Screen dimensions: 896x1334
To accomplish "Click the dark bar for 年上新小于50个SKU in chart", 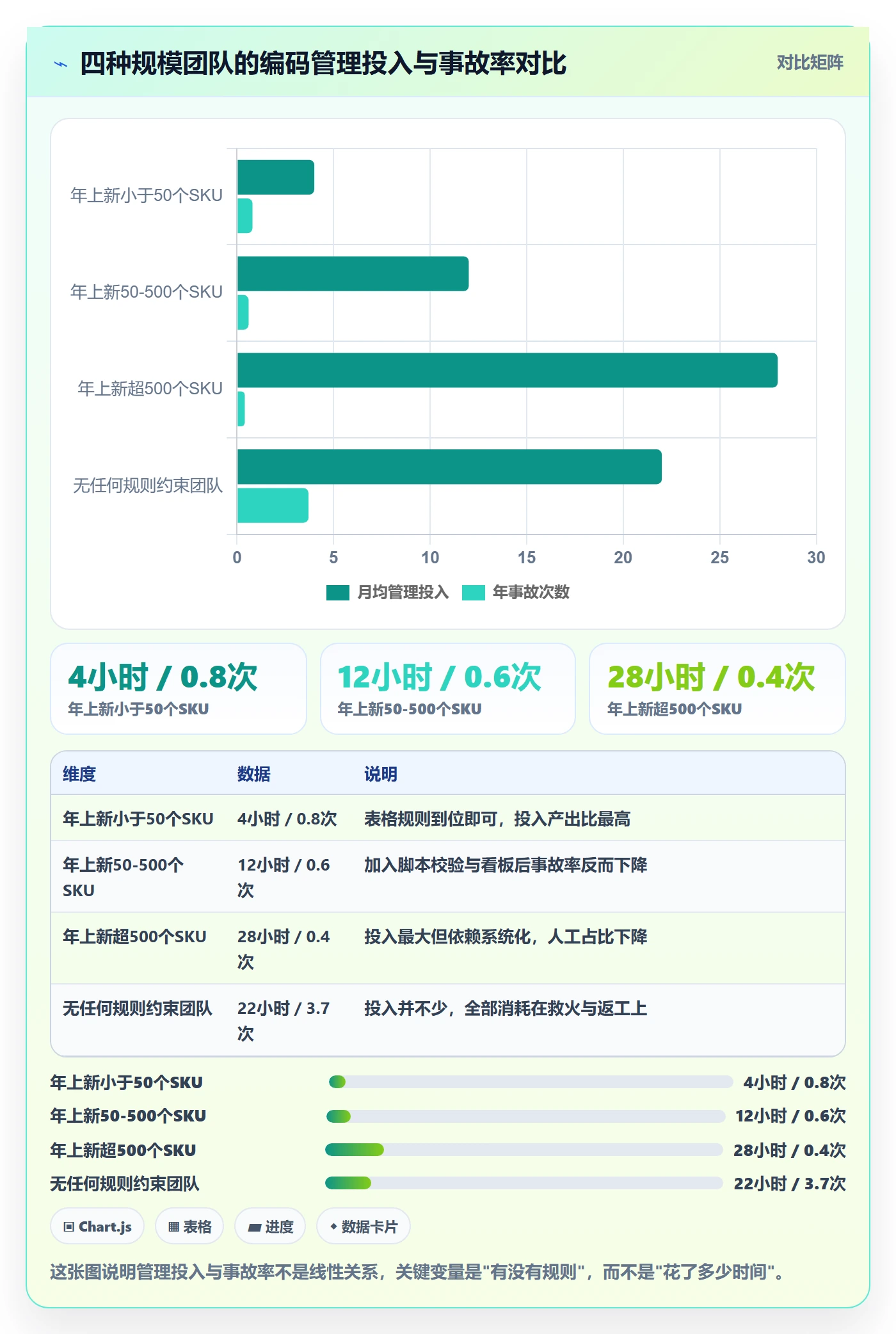I will [x=276, y=177].
